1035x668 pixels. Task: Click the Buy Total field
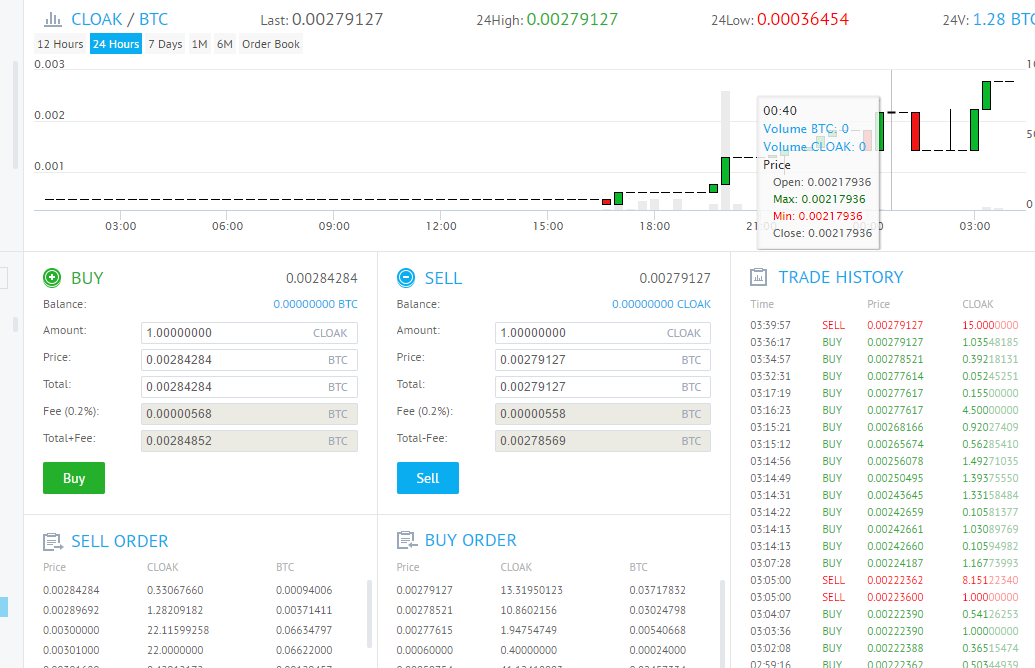pos(250,387)
